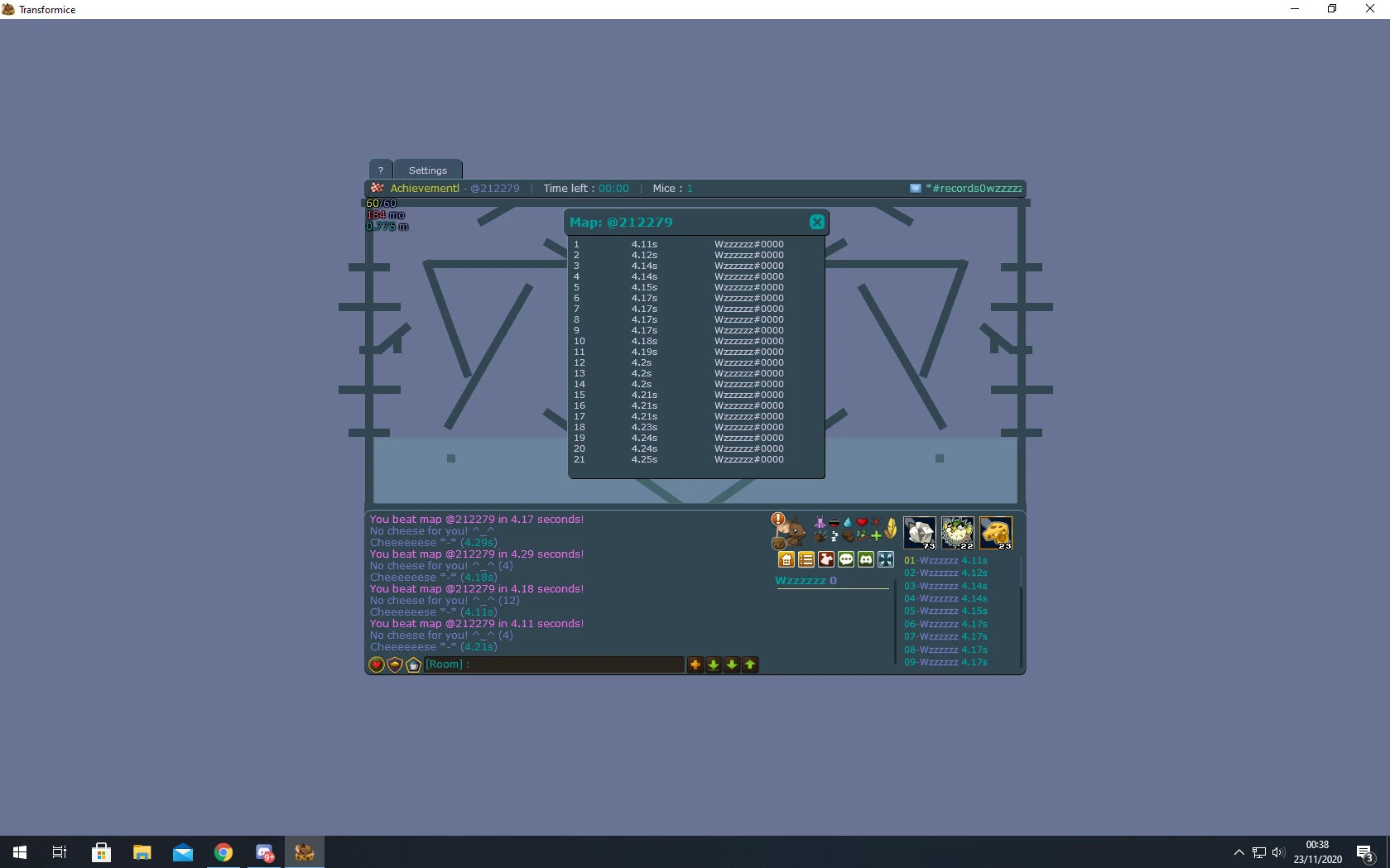Click the 01-Wzzzzzzz 4.11s ranking entry
Image resolution: width=1390 pixels, height=868 pixels.
(x=945, y=560)
